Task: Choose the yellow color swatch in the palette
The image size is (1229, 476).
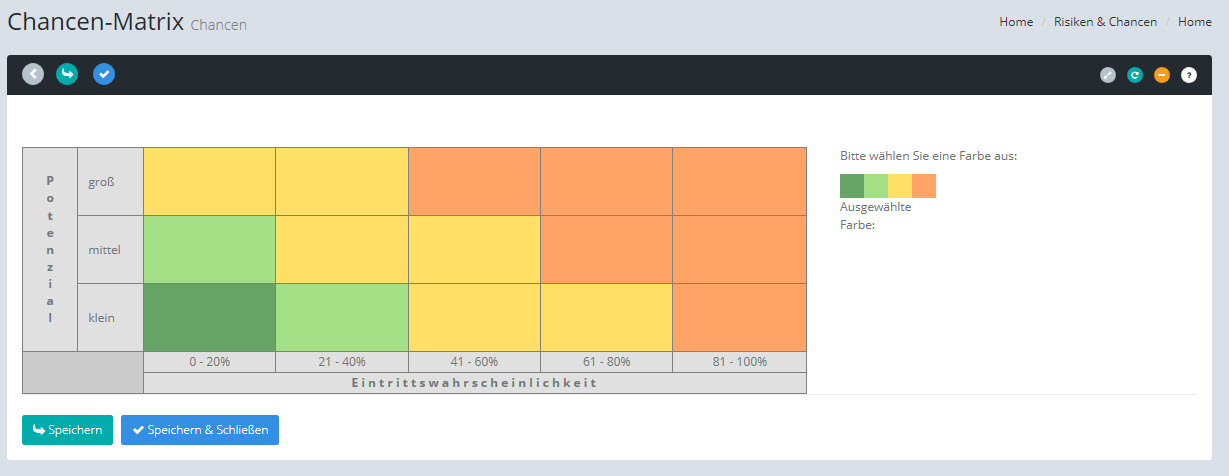Action: 900,186
